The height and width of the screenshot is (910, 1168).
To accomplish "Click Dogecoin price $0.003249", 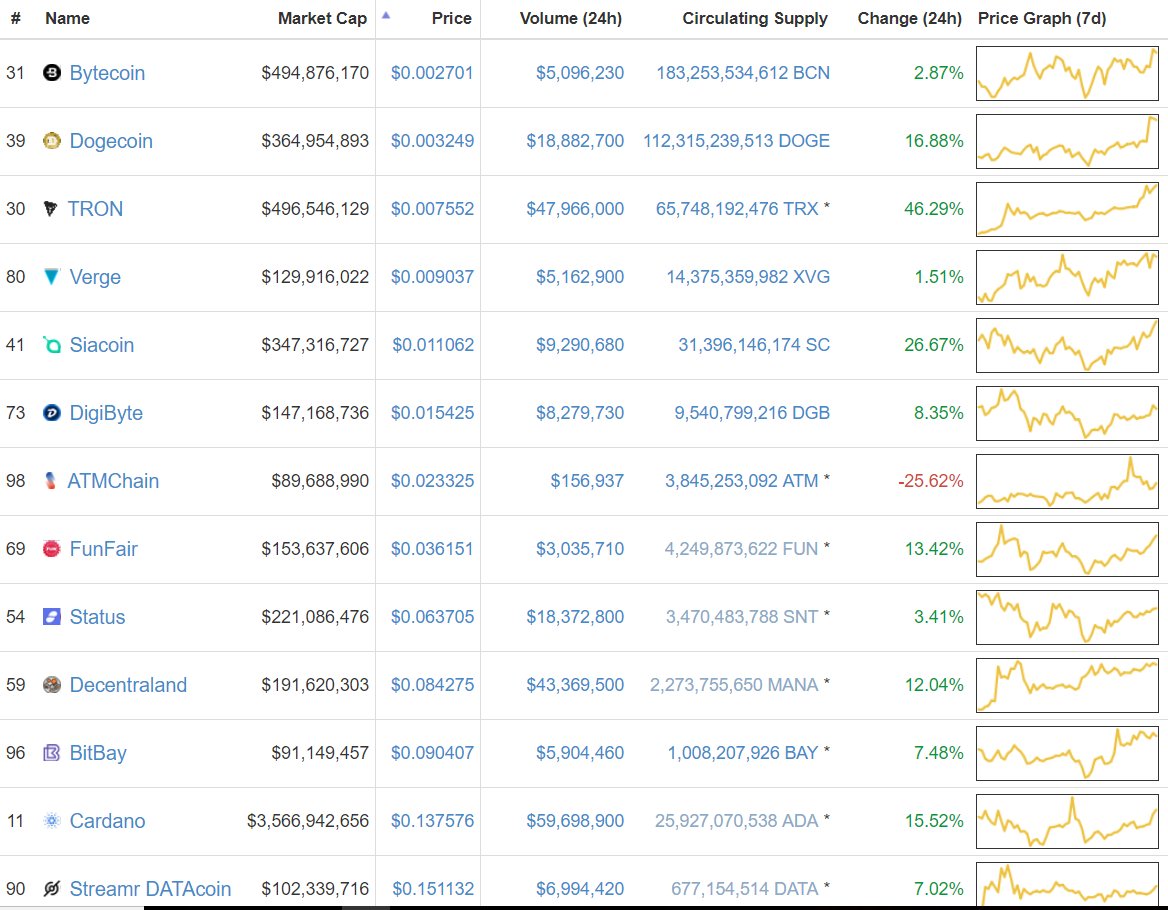I will (432, 141).
